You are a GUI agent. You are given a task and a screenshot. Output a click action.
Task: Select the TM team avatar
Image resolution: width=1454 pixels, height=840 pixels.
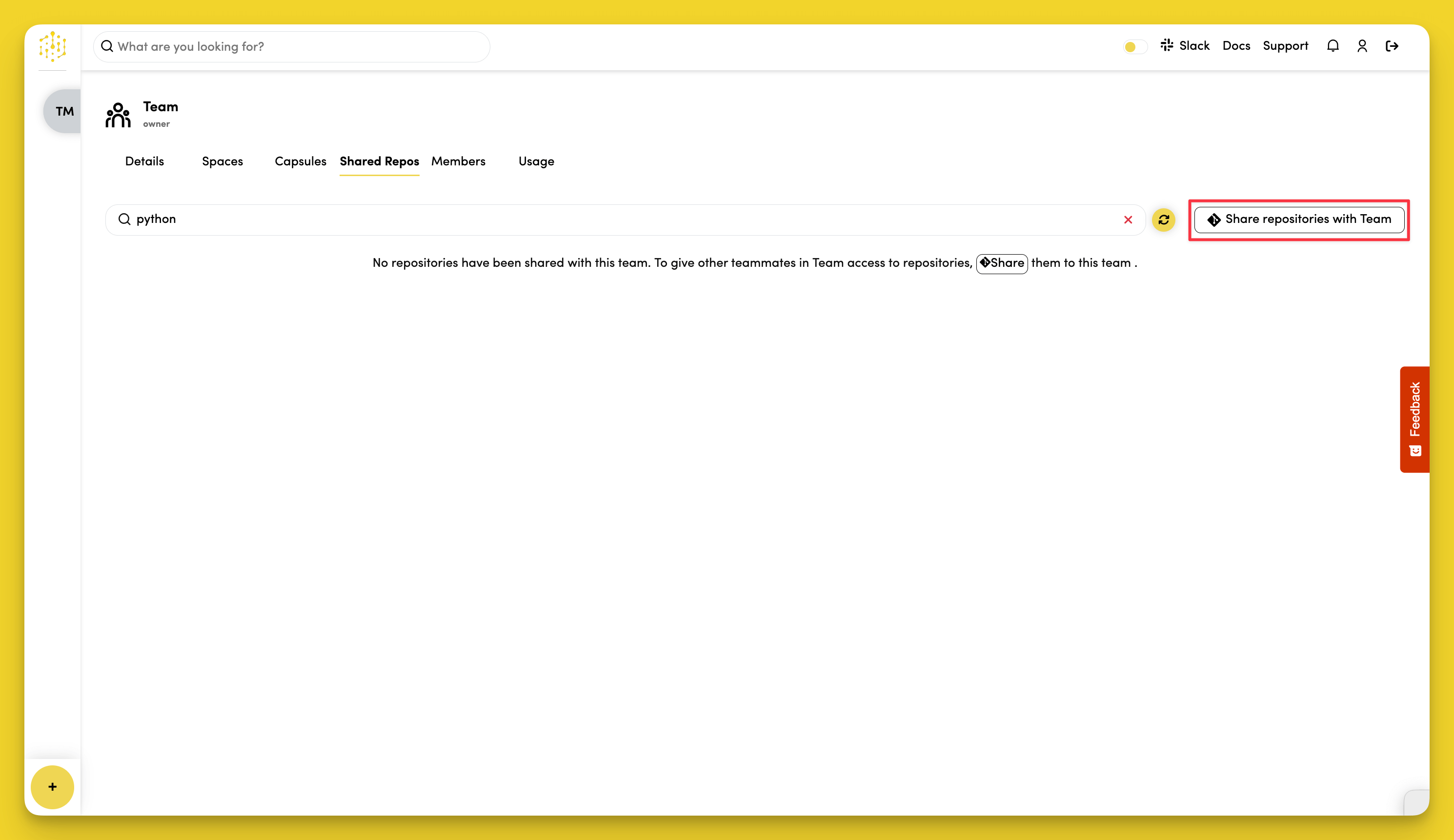(x=63, y=111)
